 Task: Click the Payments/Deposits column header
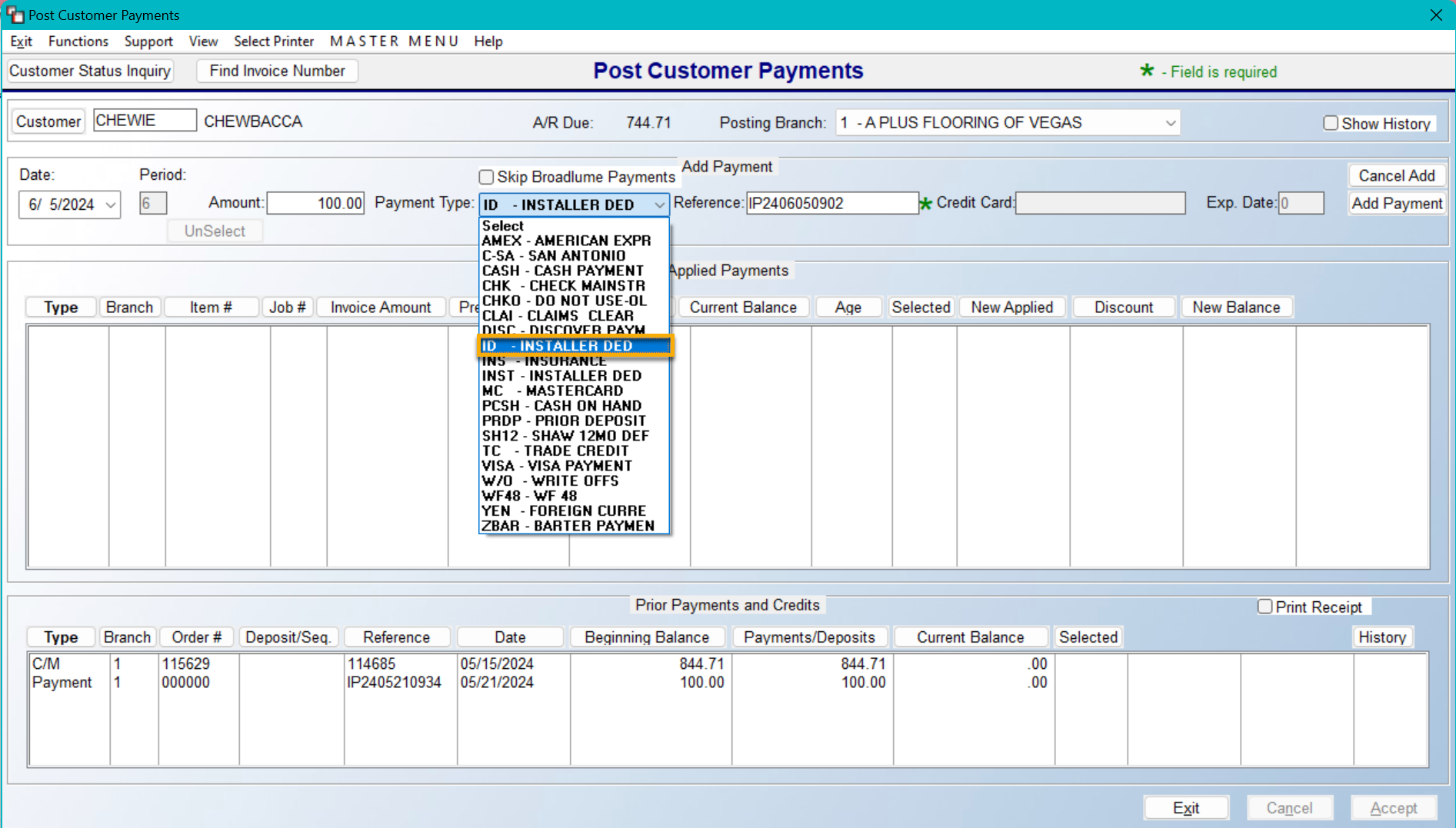[x=809, y=637]
